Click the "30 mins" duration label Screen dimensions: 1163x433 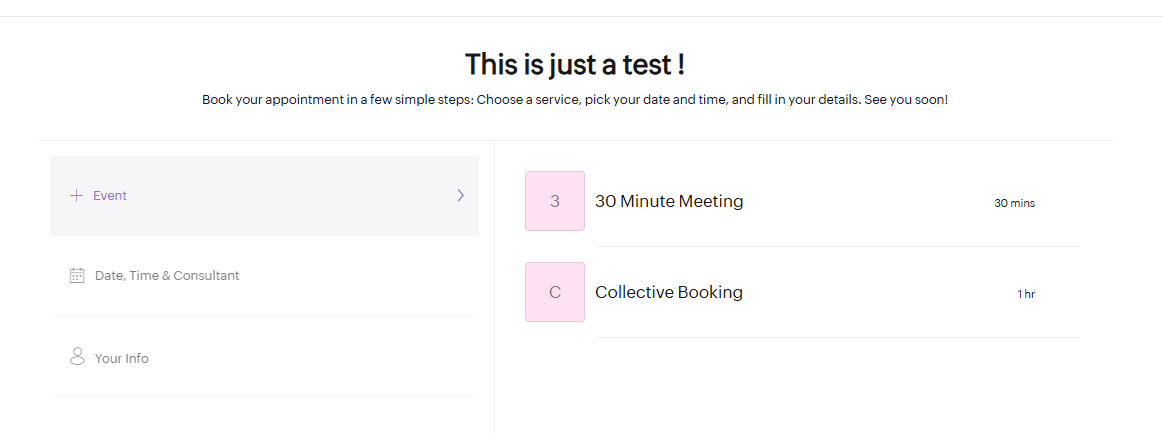[x=1014, y=203]
